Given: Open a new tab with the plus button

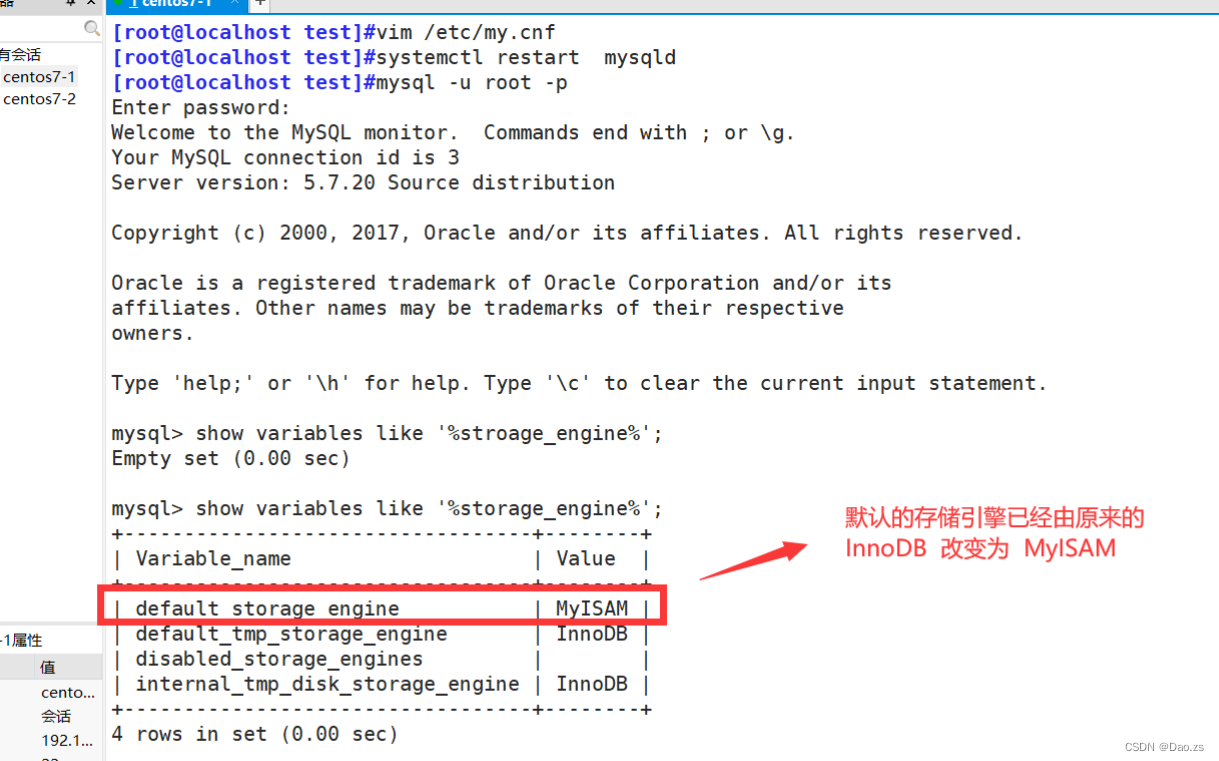Looking at the screenshot, I should pyautogui.click(x=259, y=4).
